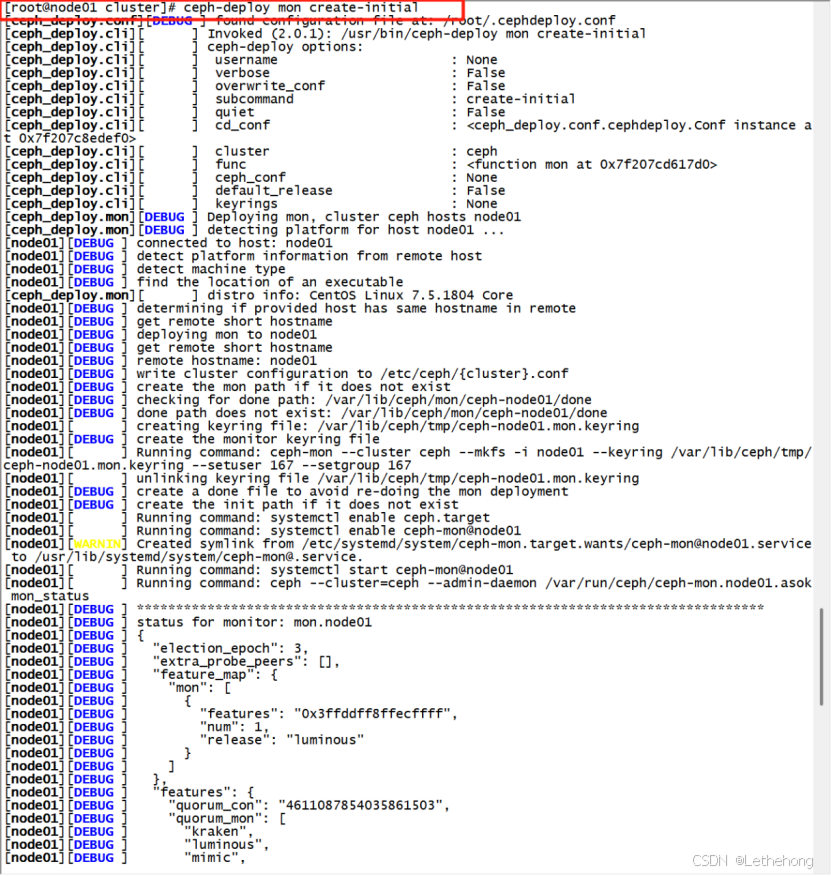Click the '"mimic",' entry
Viewport: 831px width, 876px height.
(x=215, y=858)
